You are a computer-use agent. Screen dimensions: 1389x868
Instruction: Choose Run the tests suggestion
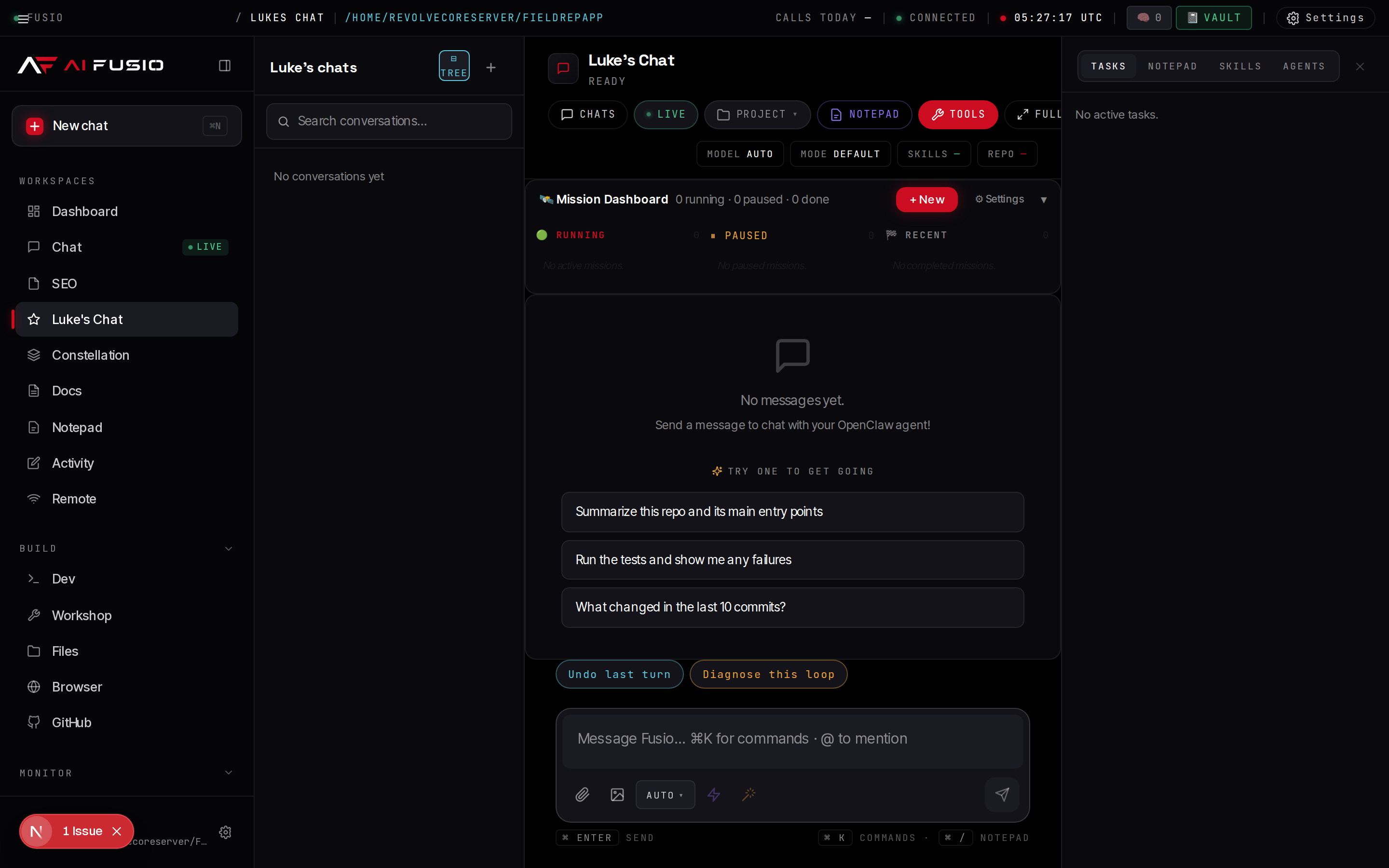coord(792,560)
